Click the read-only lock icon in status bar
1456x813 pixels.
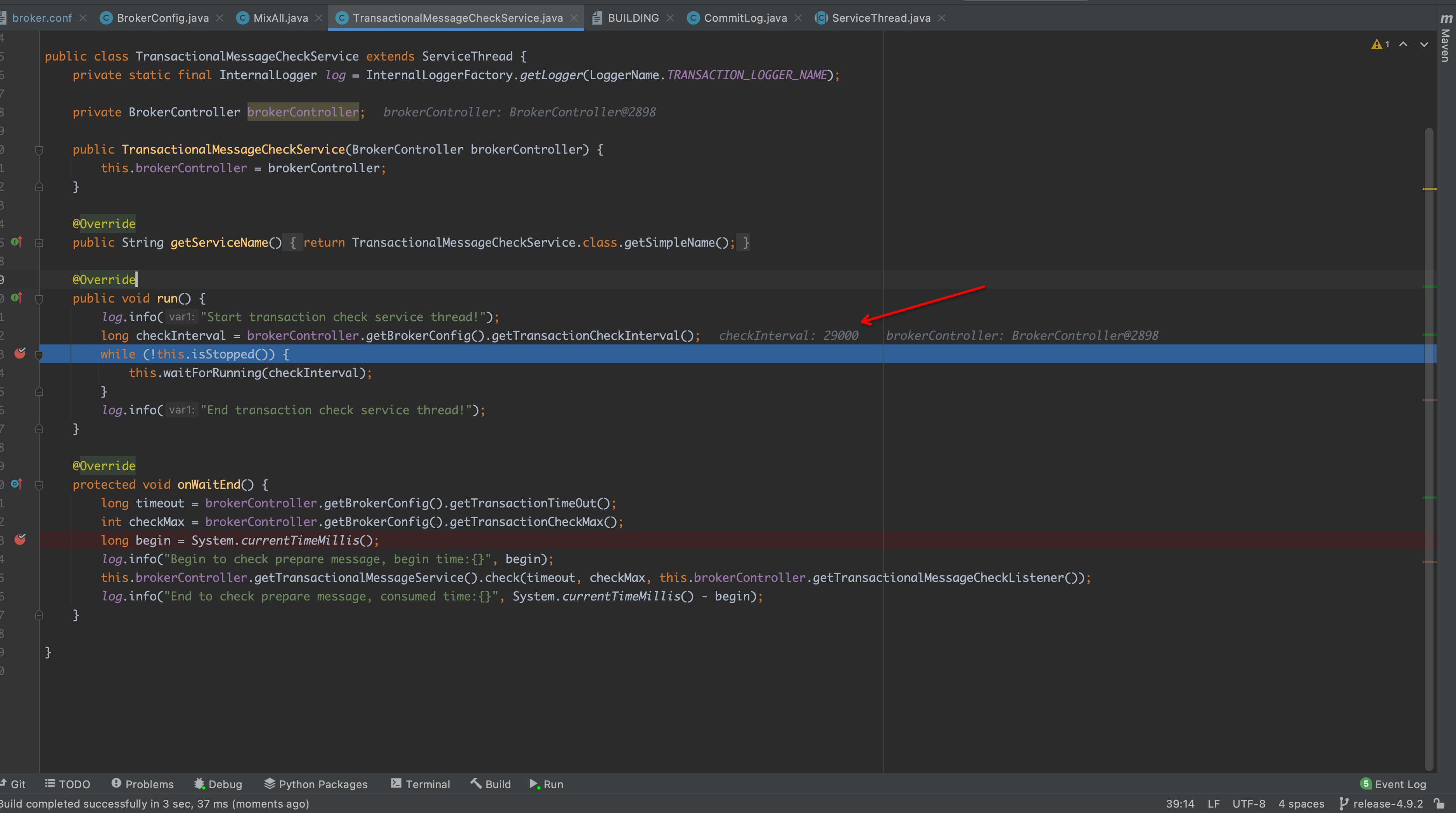coord(1440,803)
